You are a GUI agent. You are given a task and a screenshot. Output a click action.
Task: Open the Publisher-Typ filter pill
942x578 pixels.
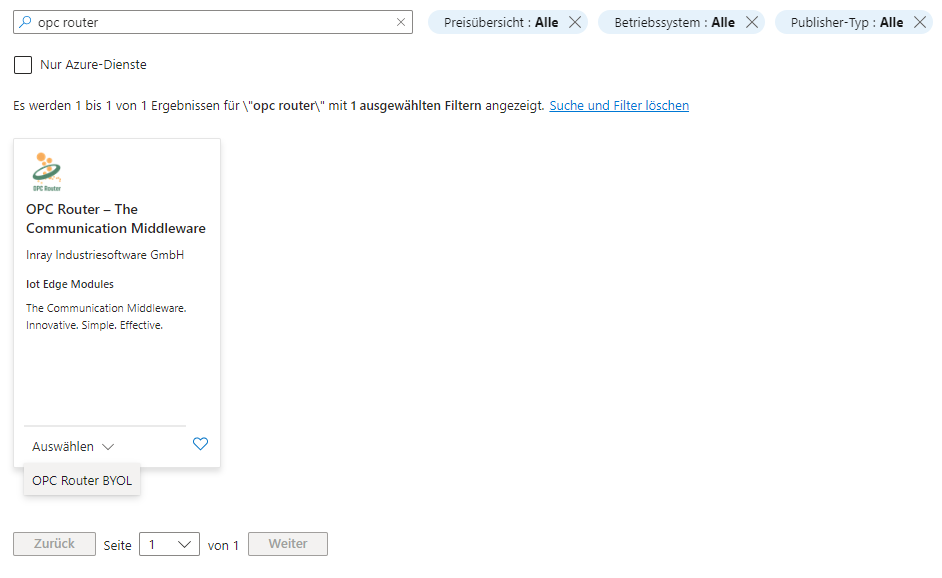(846, 22)
